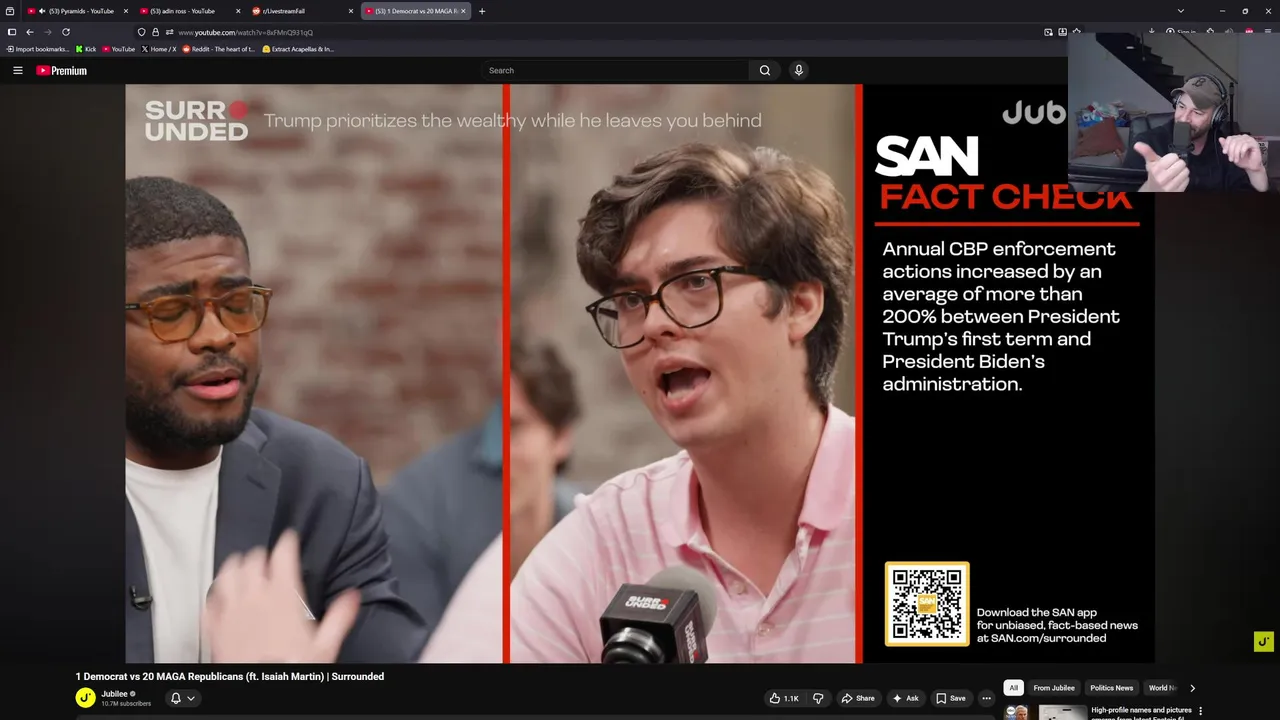Screen dimensions: 1280x720
Task: Reload the page with refresh icon
Action: point(66,32)
